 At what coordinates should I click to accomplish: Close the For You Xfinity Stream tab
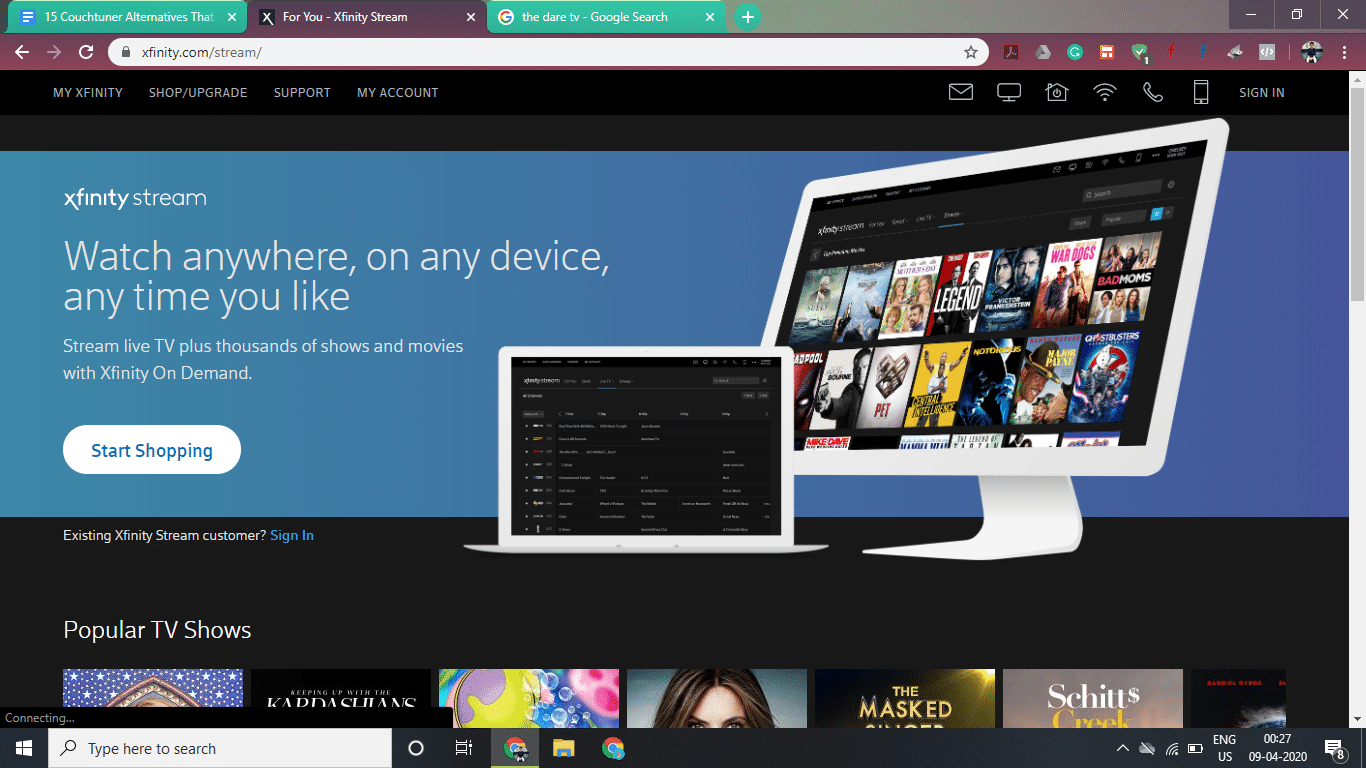click(470, 17)
